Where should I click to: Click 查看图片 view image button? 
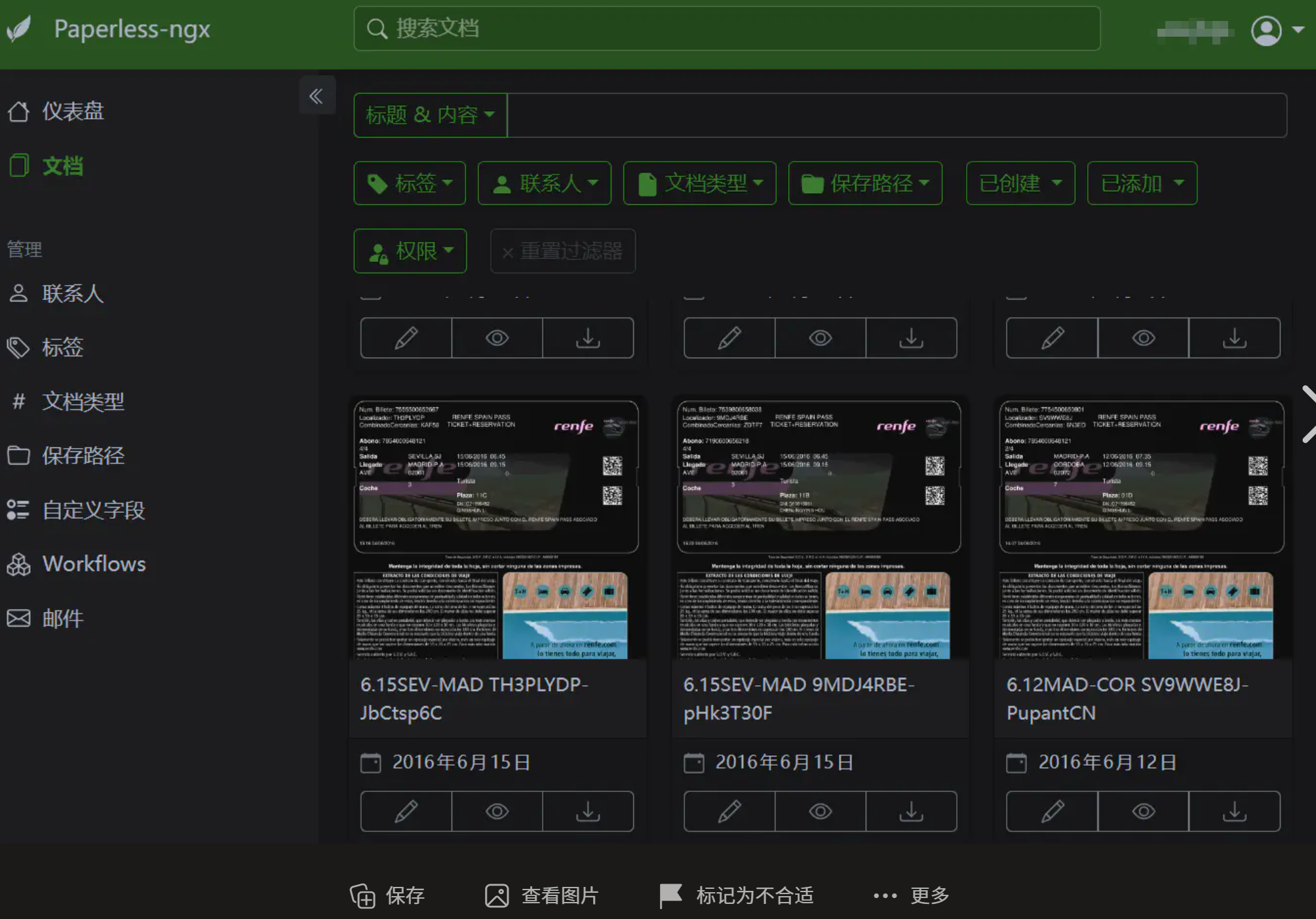click(542, 895)
